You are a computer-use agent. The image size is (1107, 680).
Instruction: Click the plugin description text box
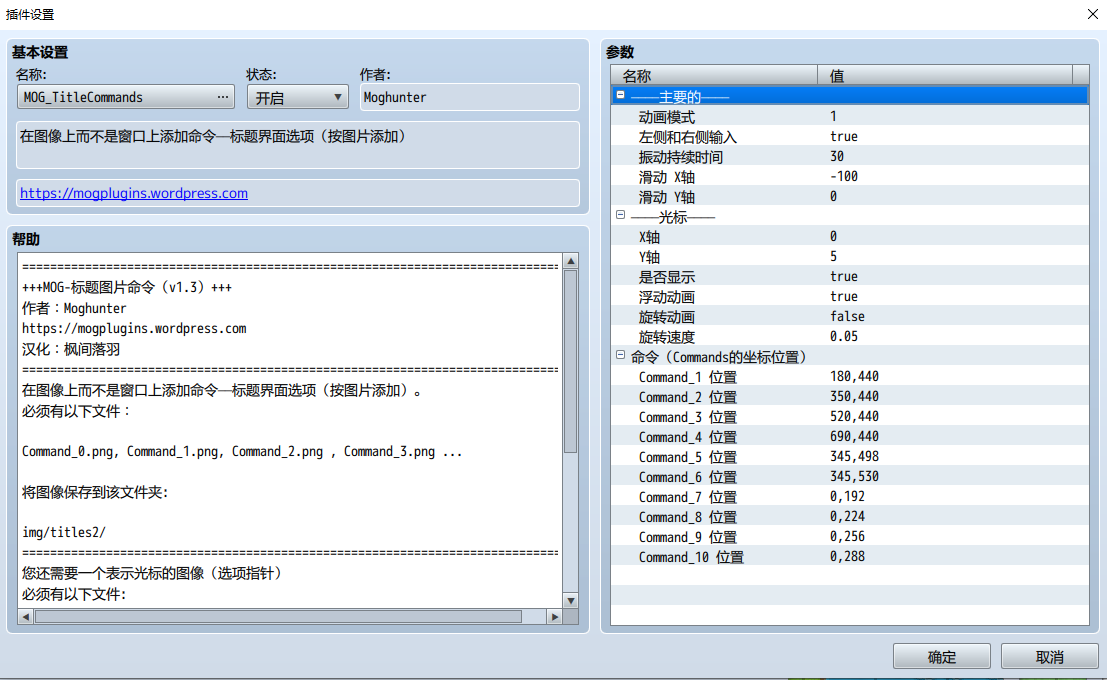click(298, 145)
